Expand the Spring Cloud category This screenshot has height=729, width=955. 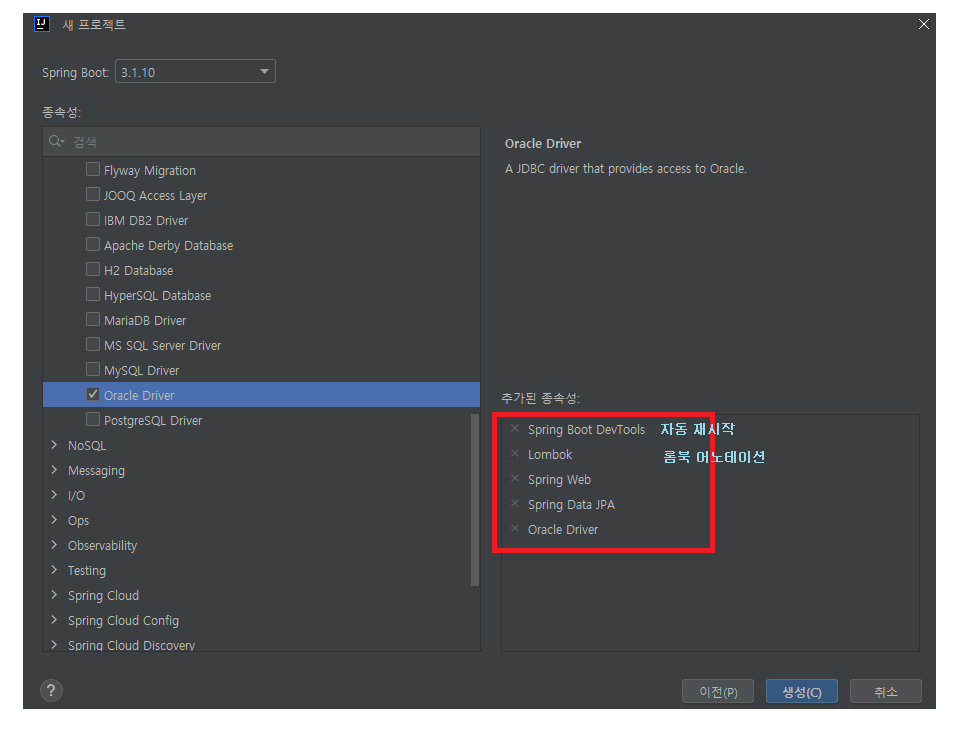pyautogui.click(x=54, y=595)
